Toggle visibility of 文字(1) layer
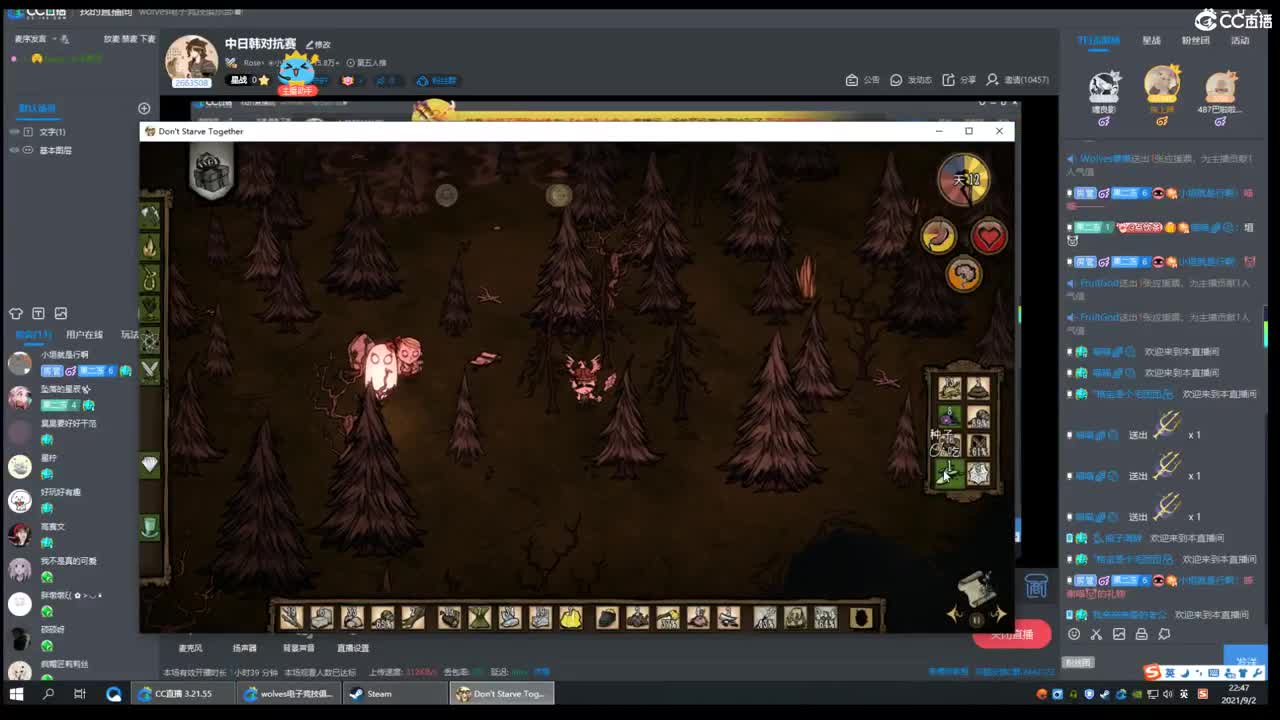The image size is (1280, 720). 14,132
